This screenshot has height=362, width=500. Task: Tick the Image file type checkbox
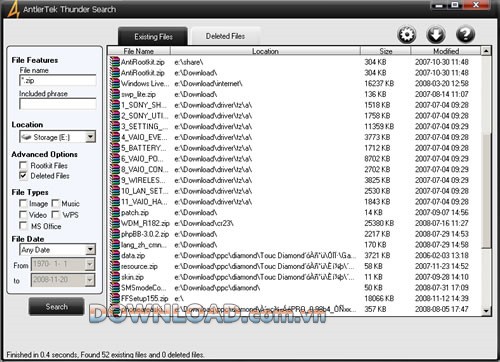click(x=23, y=203)
